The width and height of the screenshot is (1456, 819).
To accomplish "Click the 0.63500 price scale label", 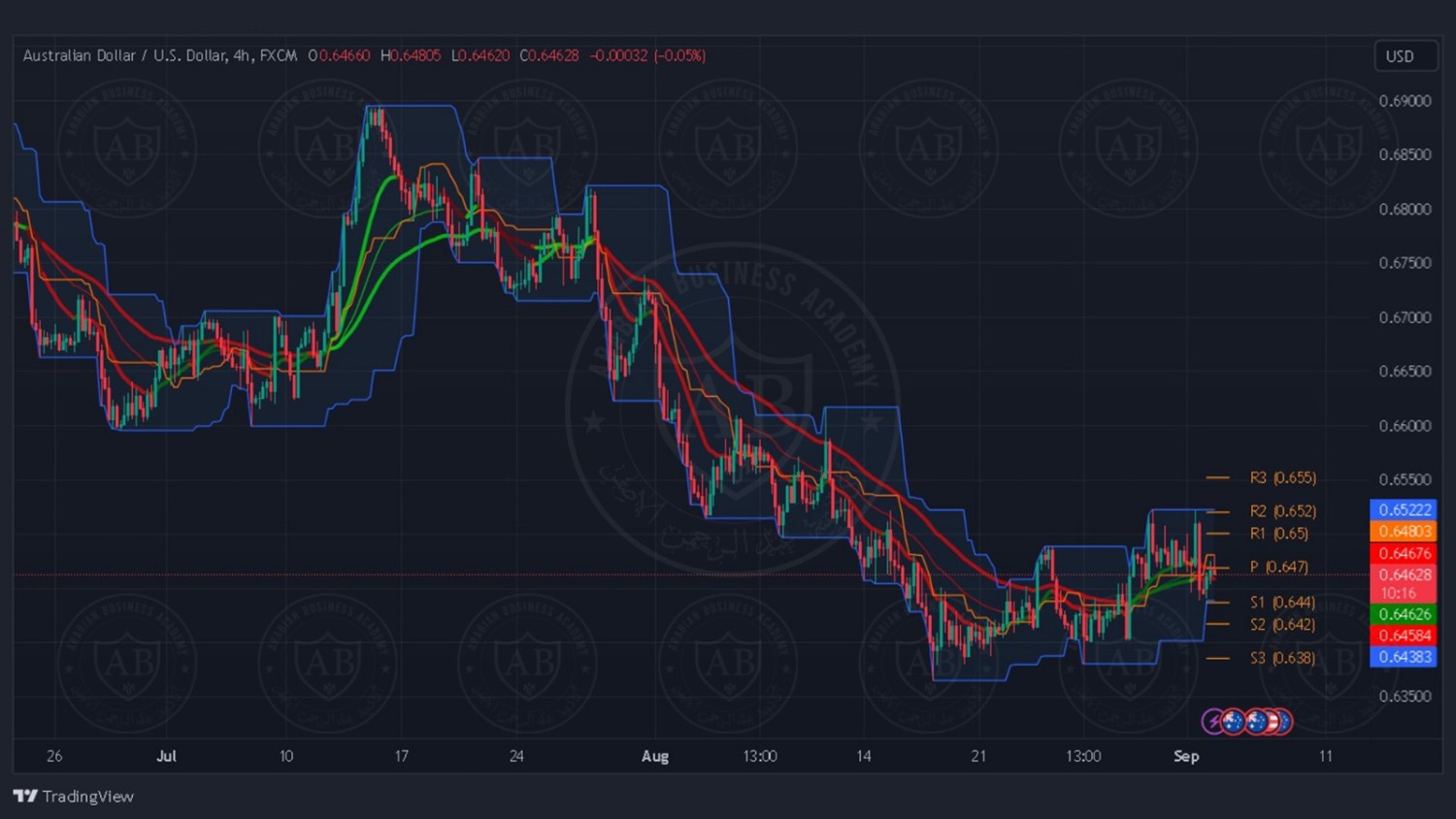I will tap(1405, 696).
